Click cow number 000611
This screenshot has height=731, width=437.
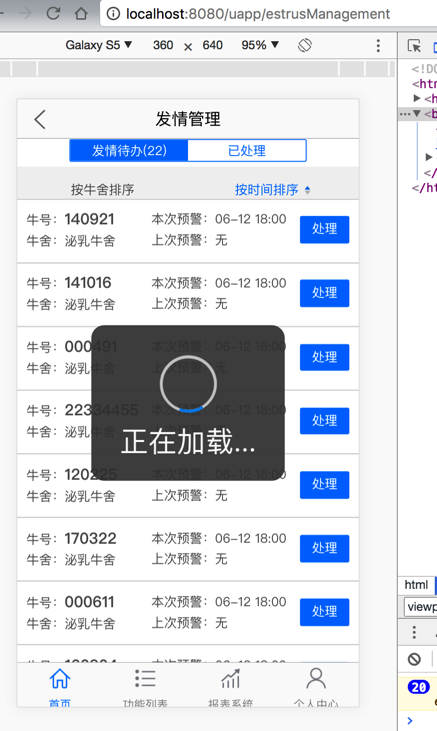tap(89, 602)
